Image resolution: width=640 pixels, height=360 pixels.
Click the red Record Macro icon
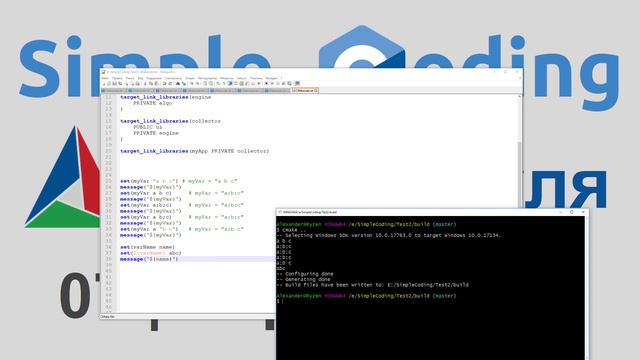coord(266,83)
